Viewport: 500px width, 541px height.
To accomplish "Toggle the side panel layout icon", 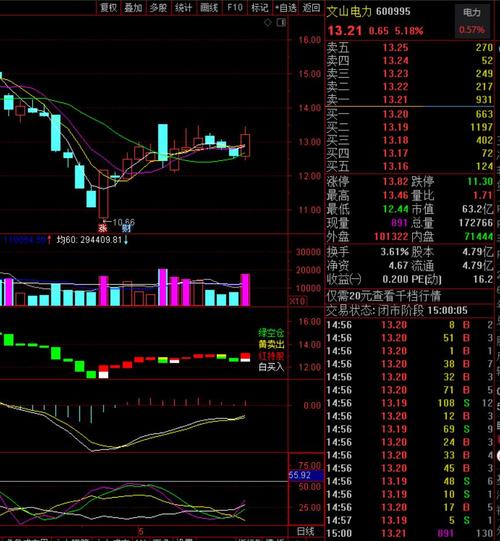I will (x=281, y=23).
